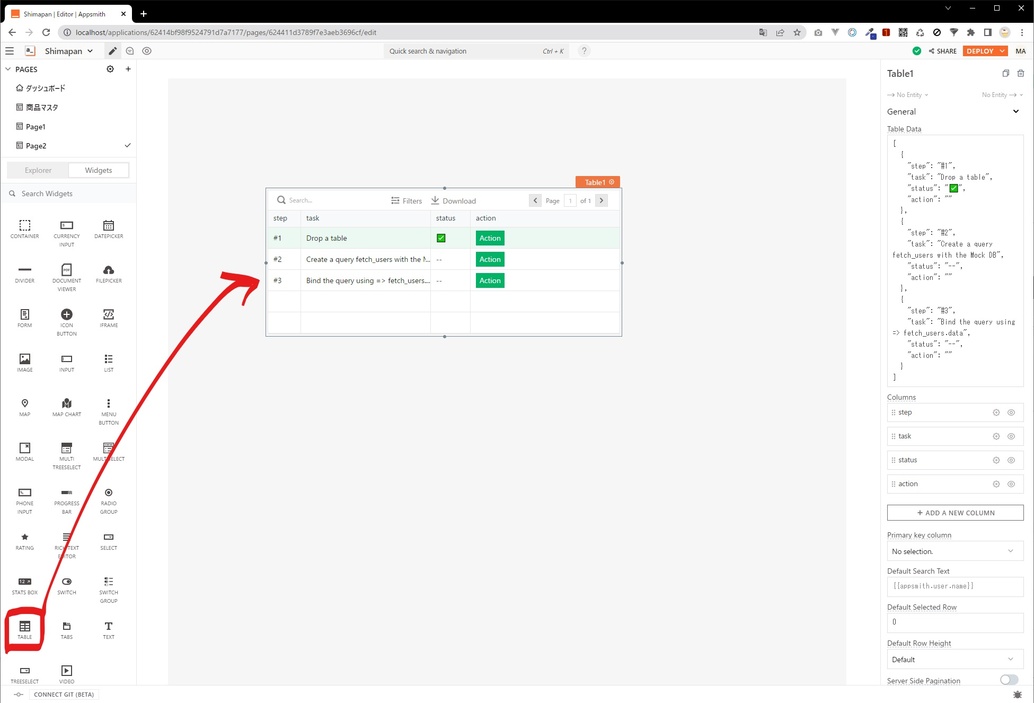The width and height of the screenshot is (1034, 703).
Task: Open the Deploy dropdown arrow
Action: tap(1002, 51)
